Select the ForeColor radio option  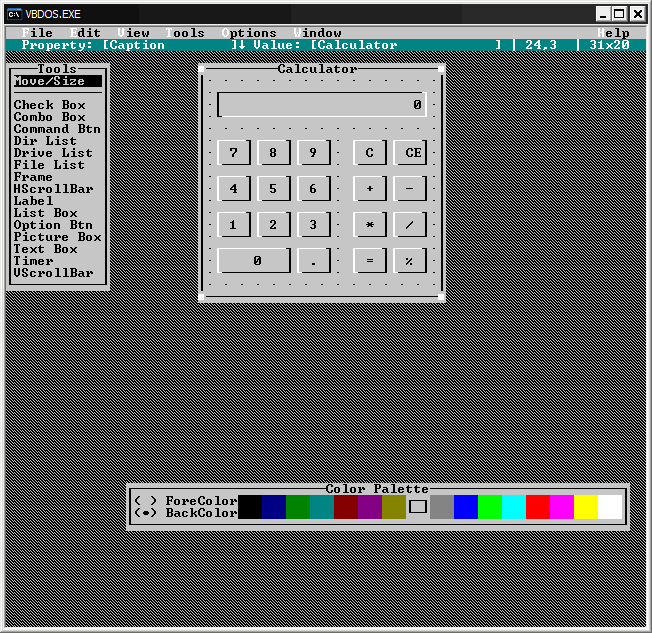tap(145, 501)
